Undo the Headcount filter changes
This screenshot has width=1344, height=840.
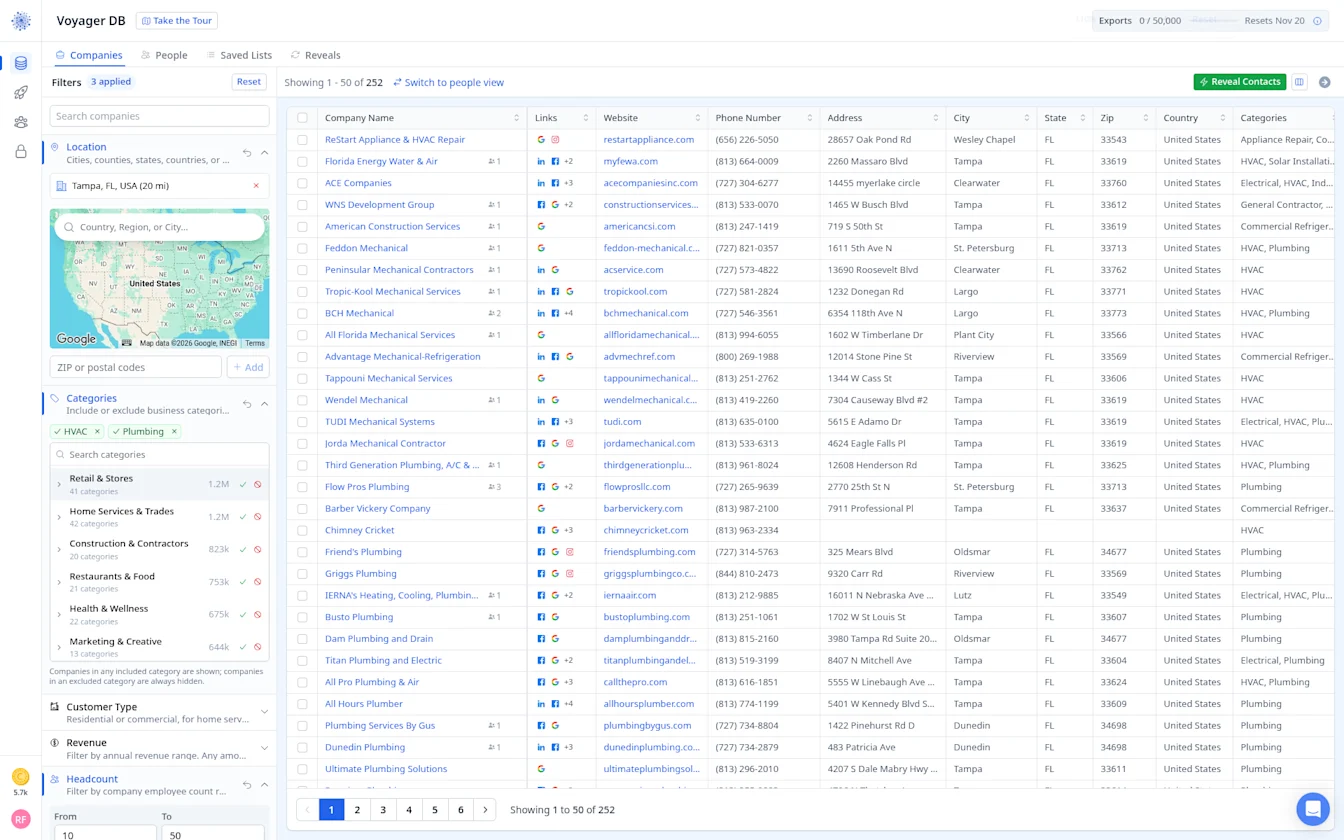247,785
